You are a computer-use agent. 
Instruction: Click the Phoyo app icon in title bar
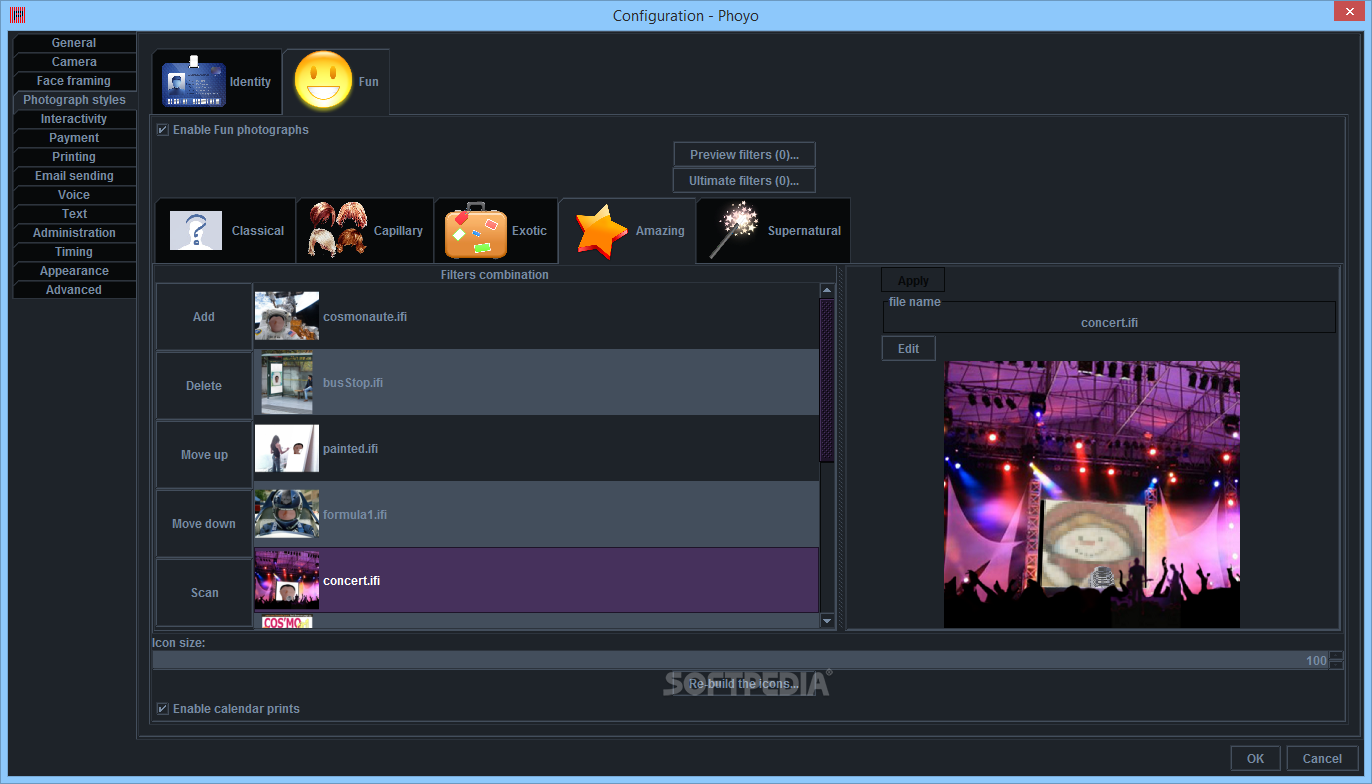[x=18, y=15]
